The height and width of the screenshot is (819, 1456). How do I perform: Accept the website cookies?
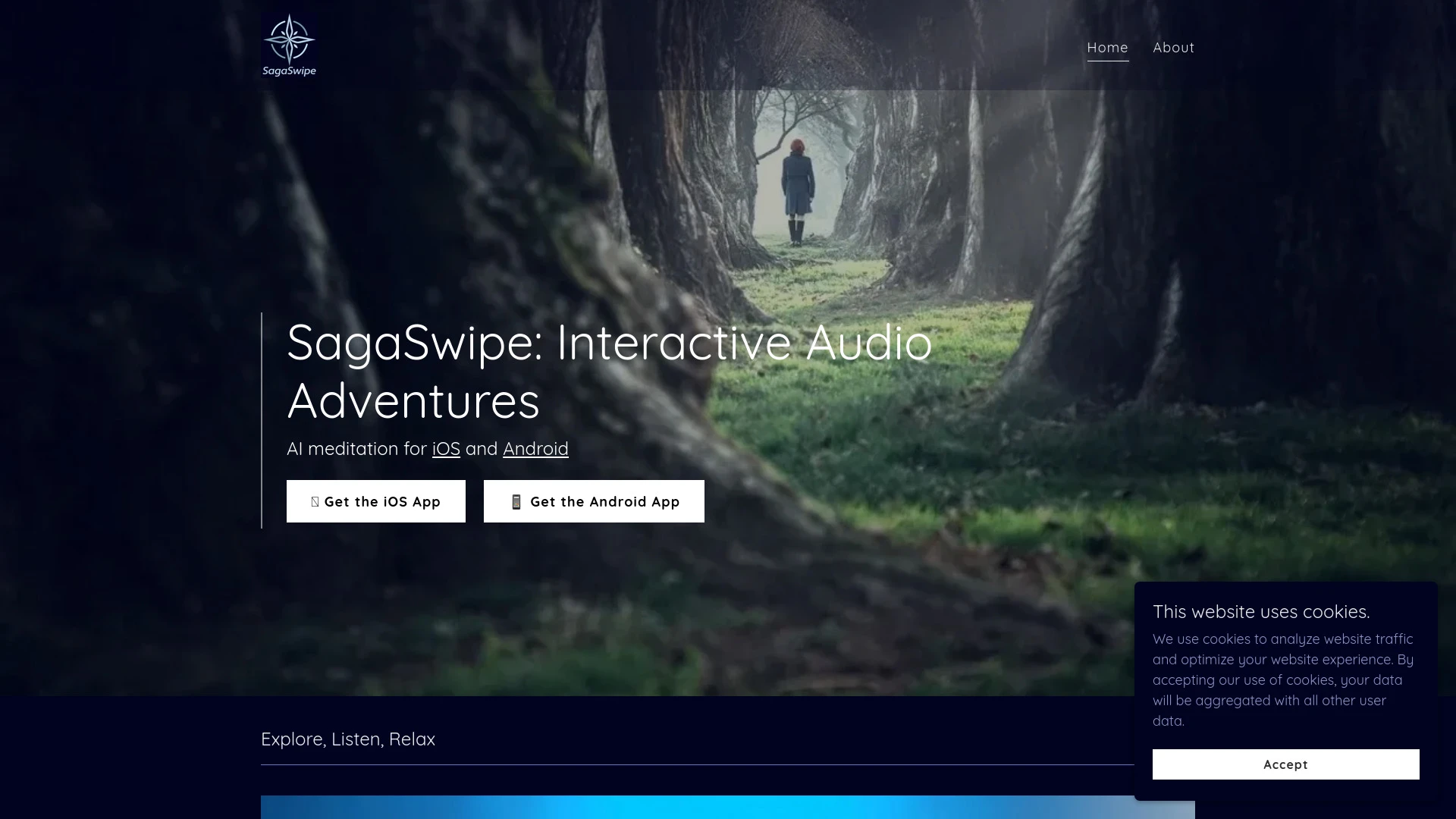1285,764
